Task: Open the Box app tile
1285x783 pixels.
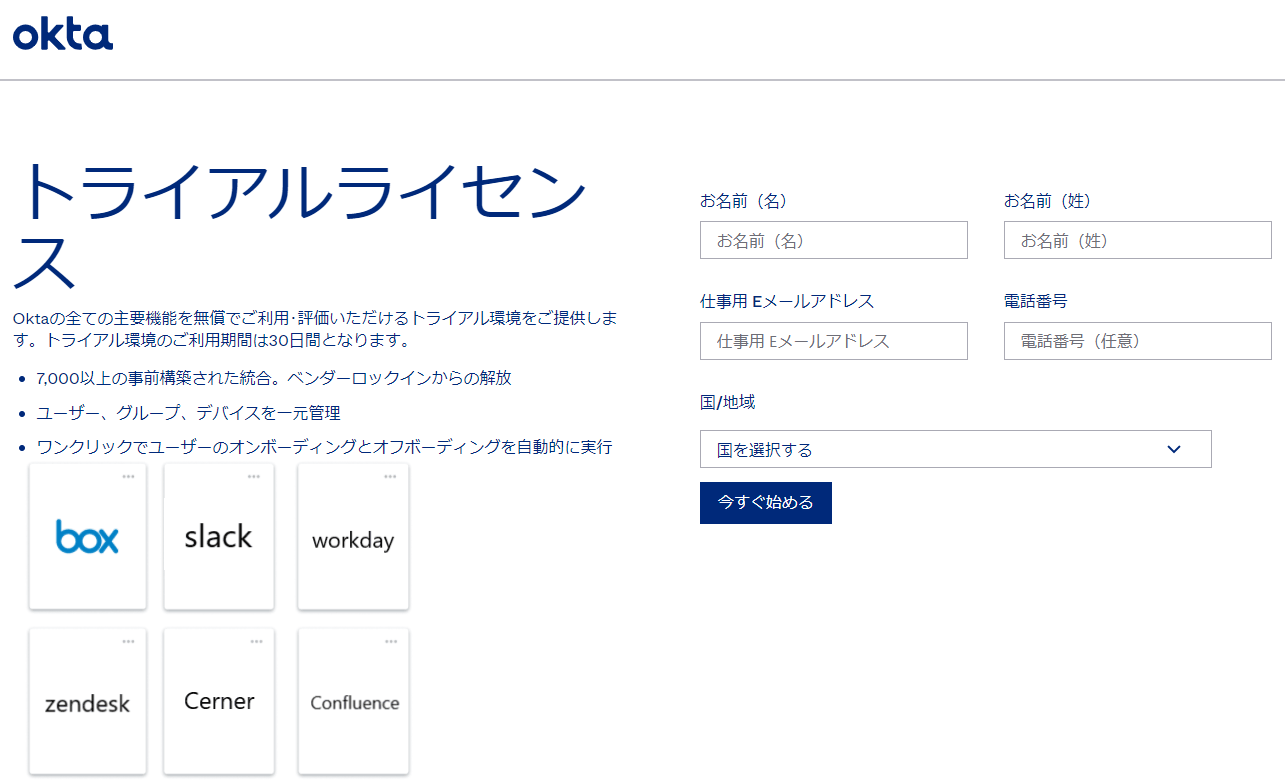Action: tap(88, 537)
